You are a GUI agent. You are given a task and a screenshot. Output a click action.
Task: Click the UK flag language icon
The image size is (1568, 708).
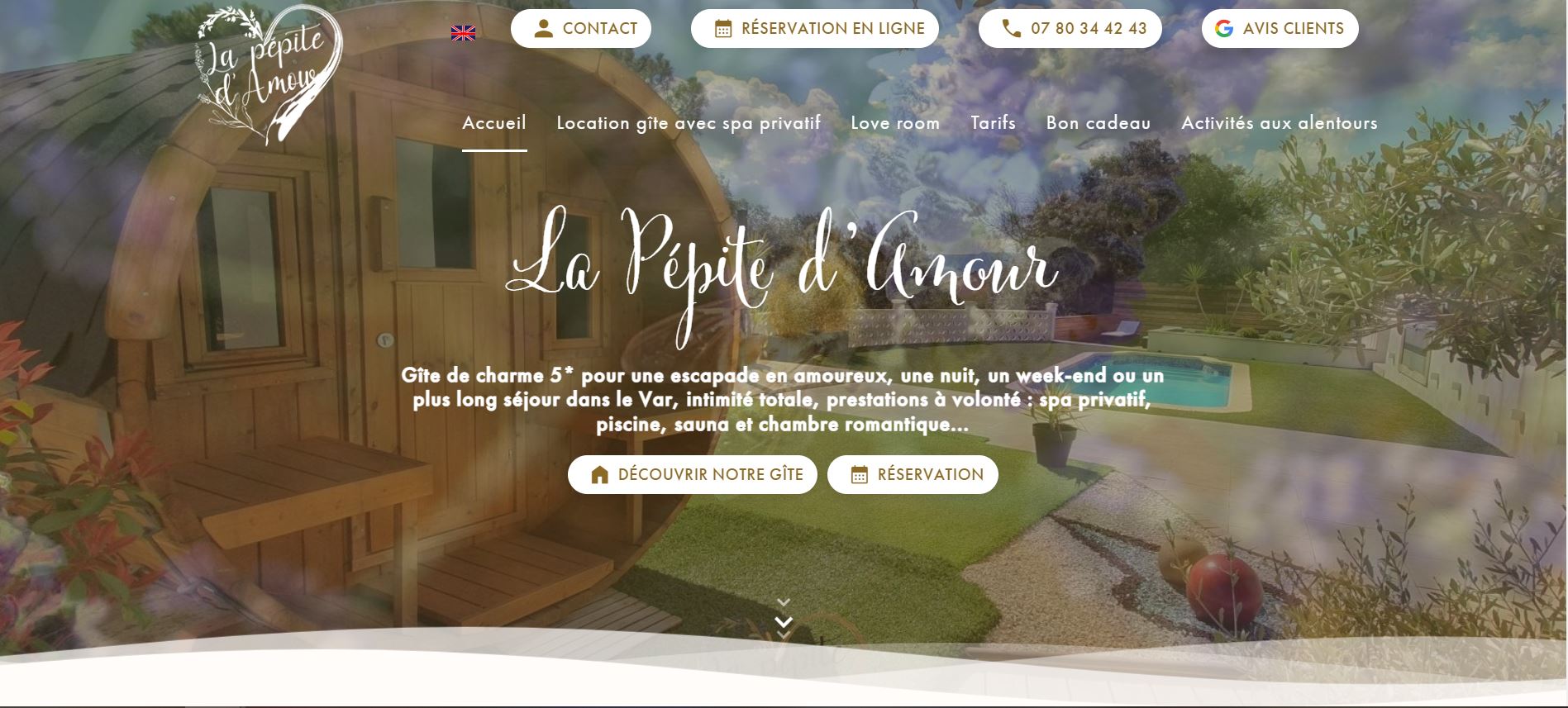click(x=463, y=33)
